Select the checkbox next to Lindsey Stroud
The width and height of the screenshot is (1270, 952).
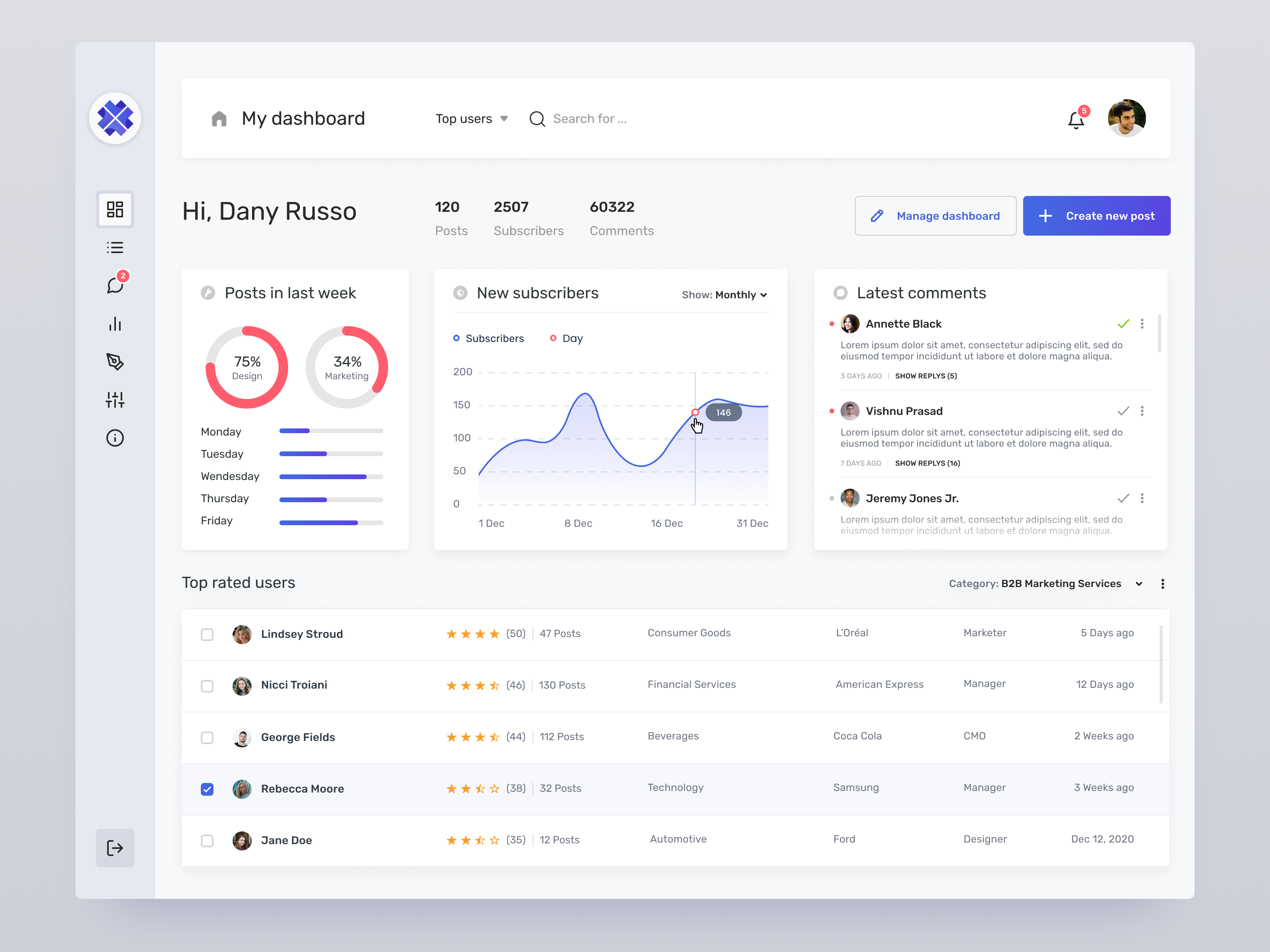pos(207,634)
